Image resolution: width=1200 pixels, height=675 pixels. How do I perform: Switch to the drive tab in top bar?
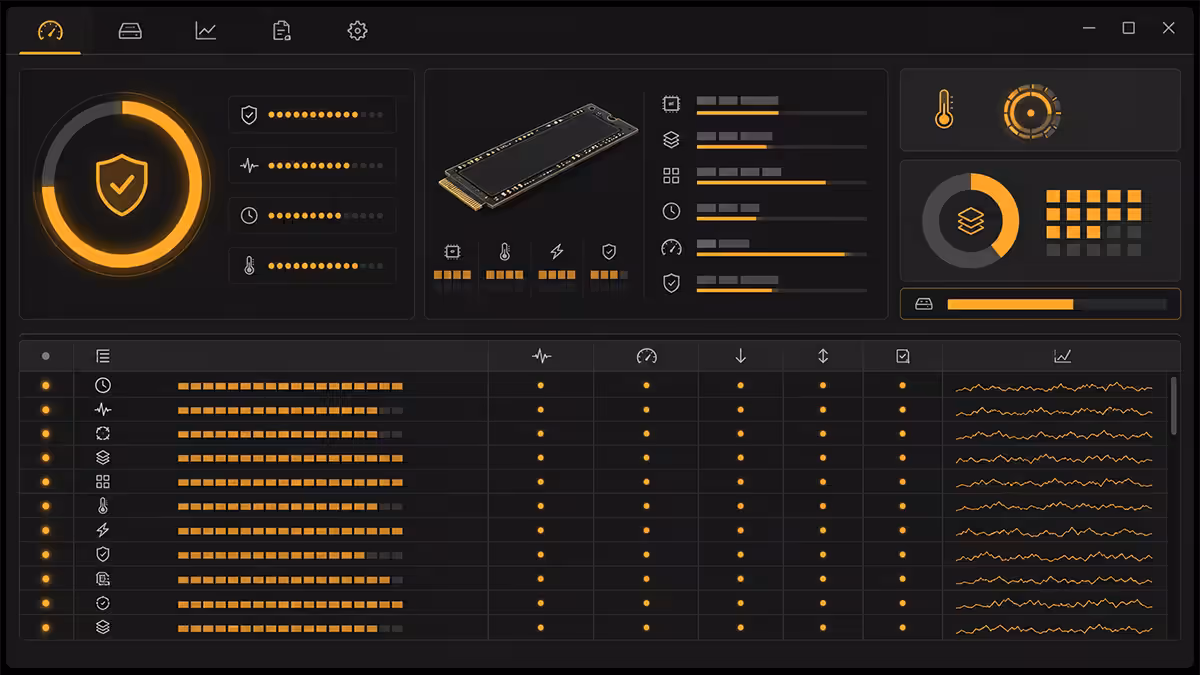click(x=130, y=31)
